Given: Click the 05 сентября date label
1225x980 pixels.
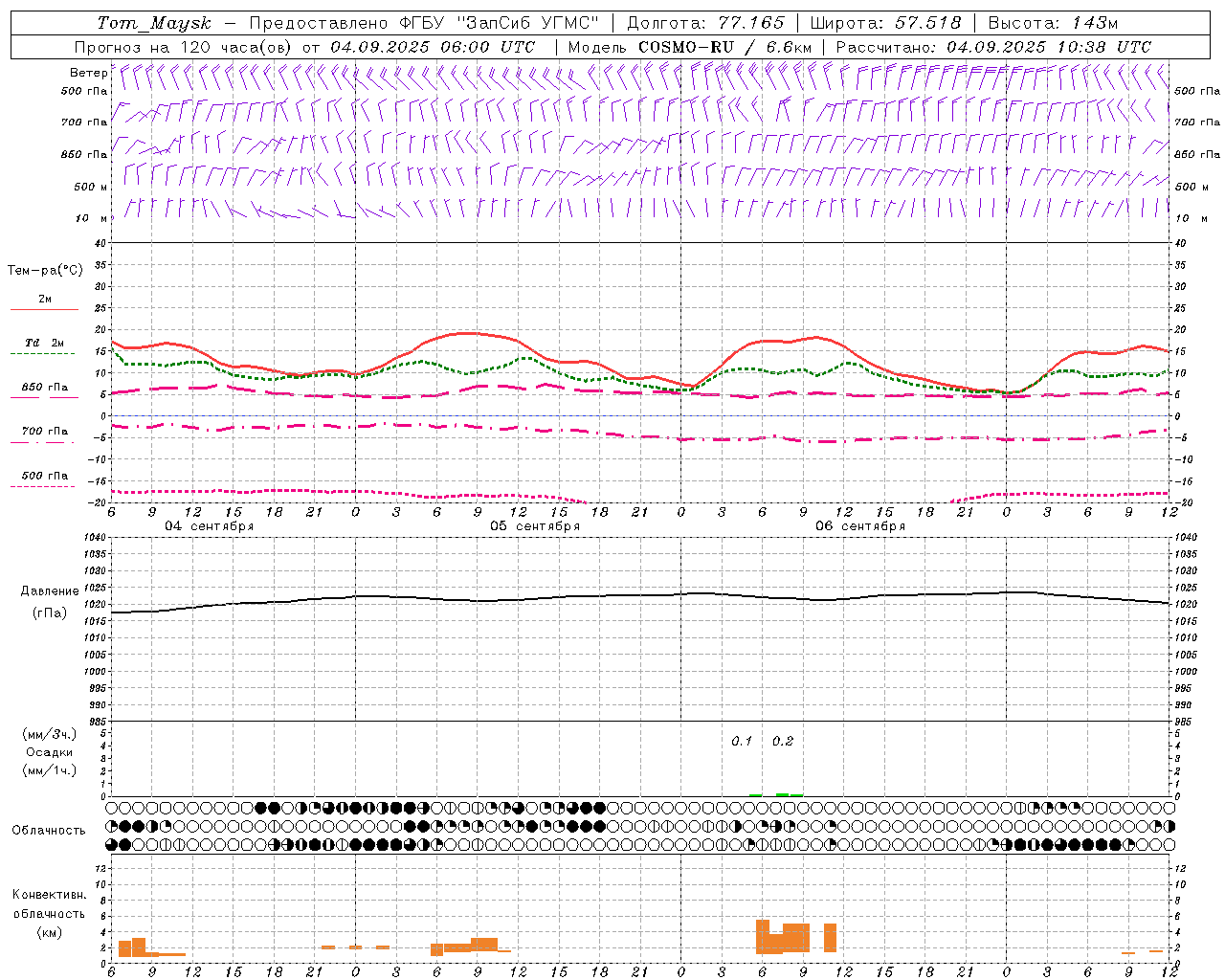Looking at the screenshot, I should (x=535, y=526).
